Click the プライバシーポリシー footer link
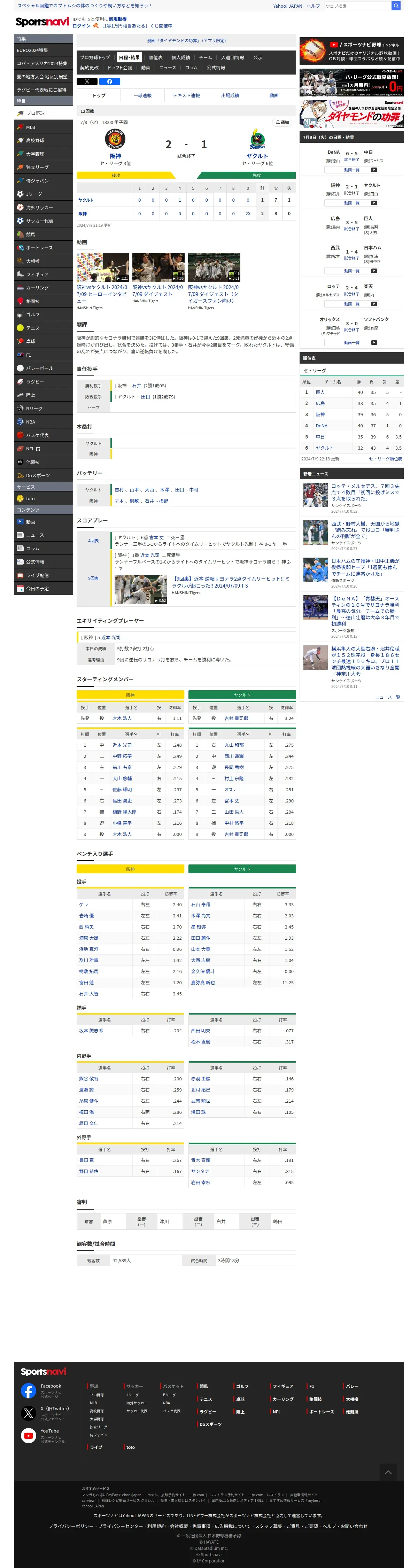This screenshot has height=1568, width=418. click(71, 1526)
